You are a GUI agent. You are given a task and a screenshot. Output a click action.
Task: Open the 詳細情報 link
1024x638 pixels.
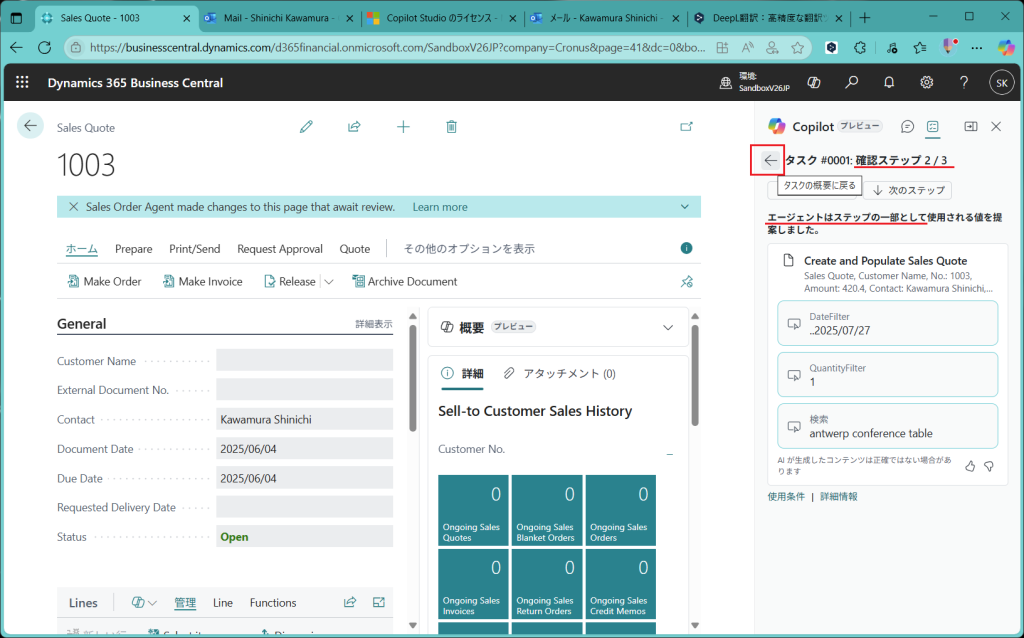pos(839,496)
